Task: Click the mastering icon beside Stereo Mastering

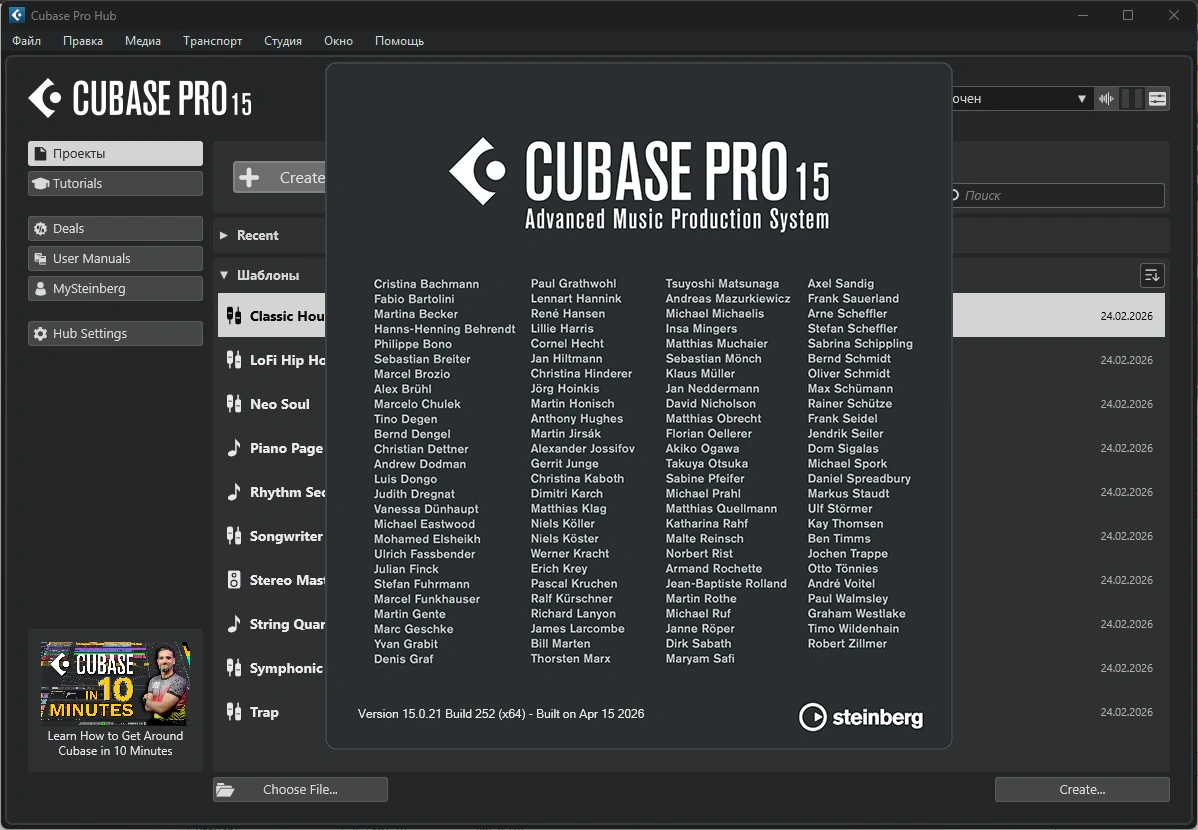Action: 234,579
